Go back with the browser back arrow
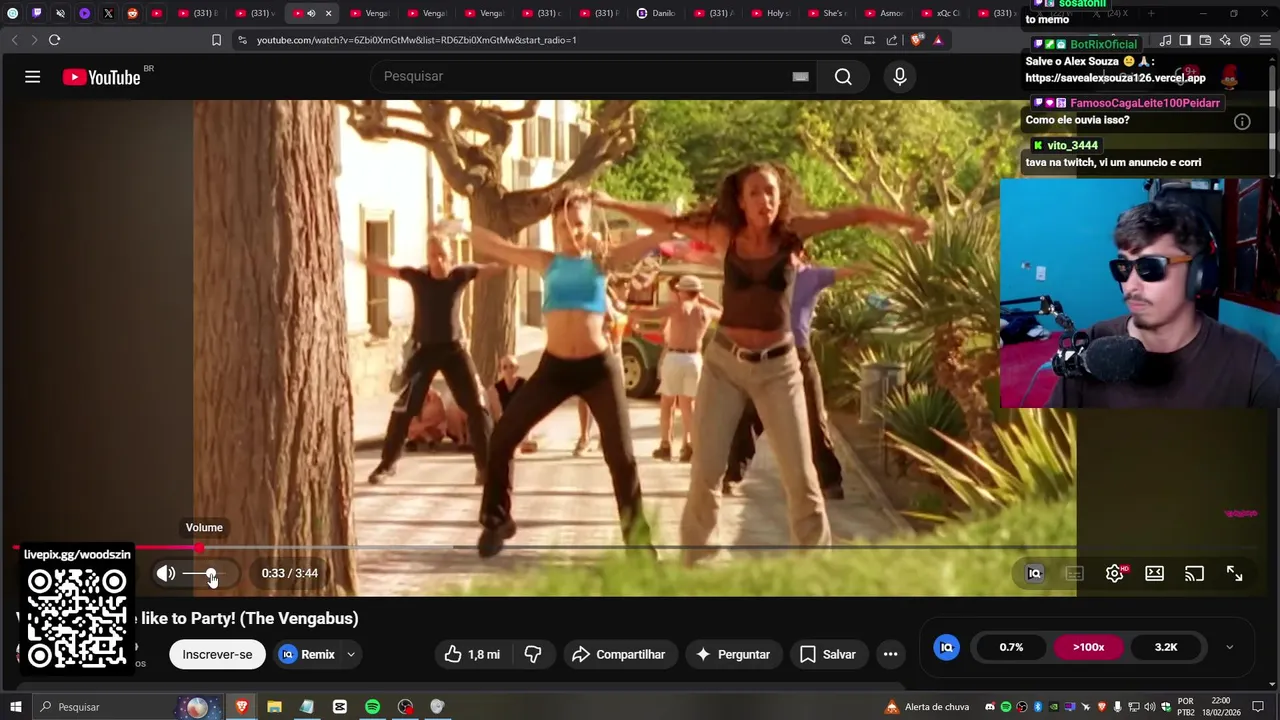The height and width of the screenshot is (720, 1280). point(14,40)
